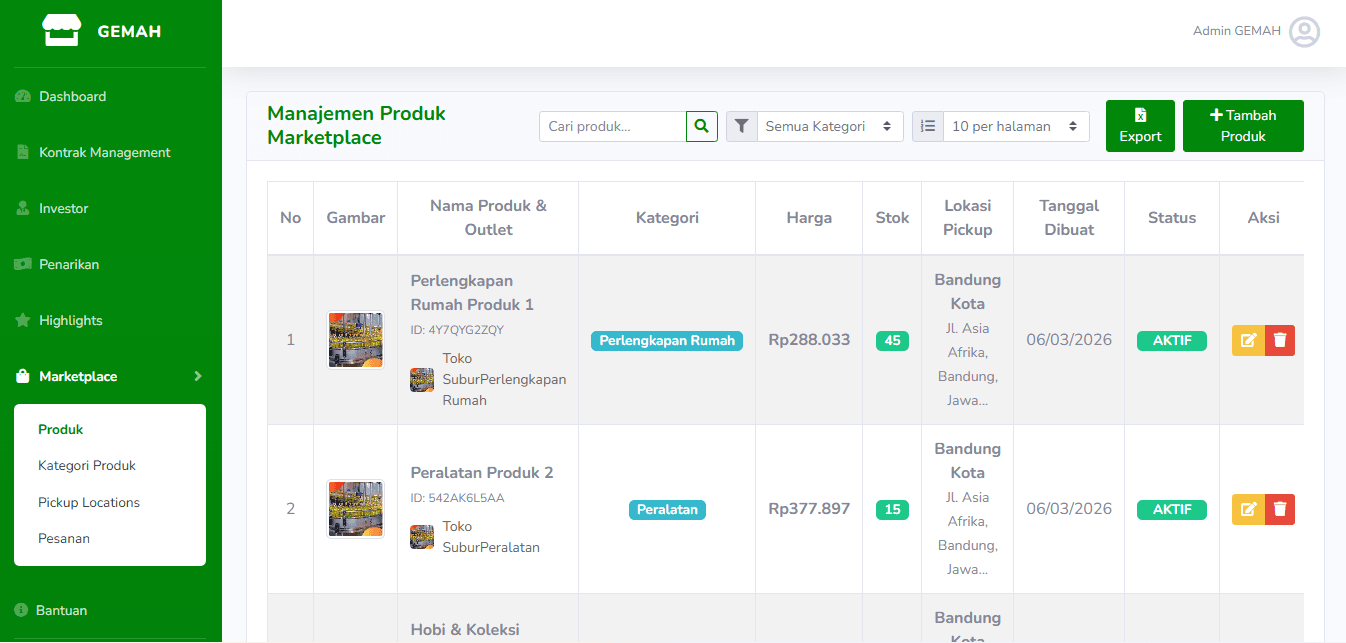Click the list icon beside per-page selector
This screenshot has width=1346, height=643.
(x=927, y=126)
